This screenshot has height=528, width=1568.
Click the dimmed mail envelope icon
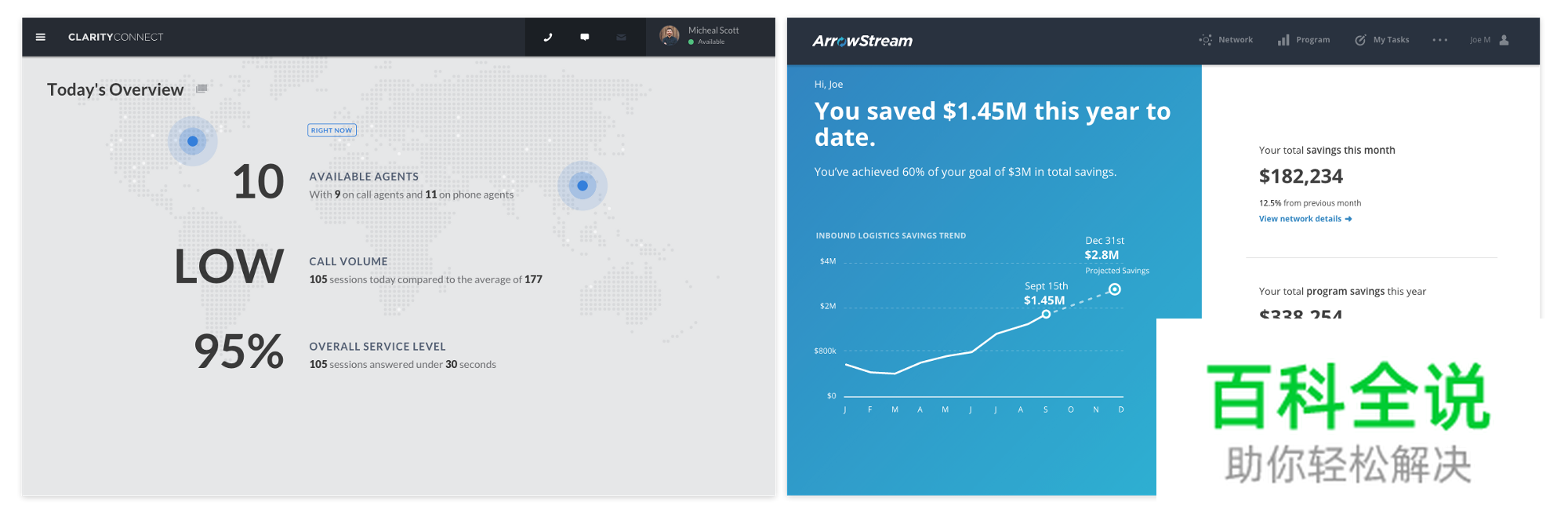[x=621, y=37]
